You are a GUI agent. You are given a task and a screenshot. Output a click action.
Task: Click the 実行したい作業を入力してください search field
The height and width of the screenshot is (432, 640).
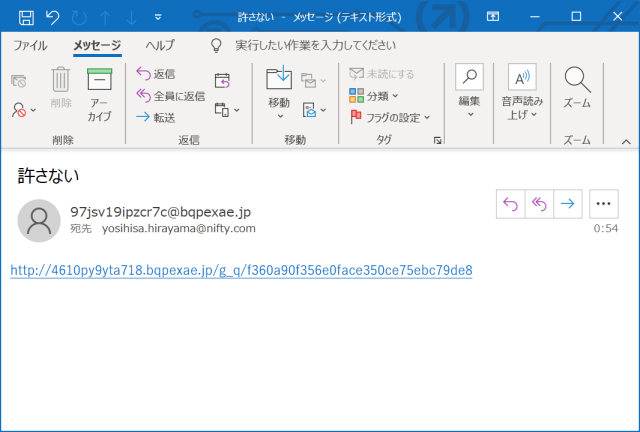(315, 45)
